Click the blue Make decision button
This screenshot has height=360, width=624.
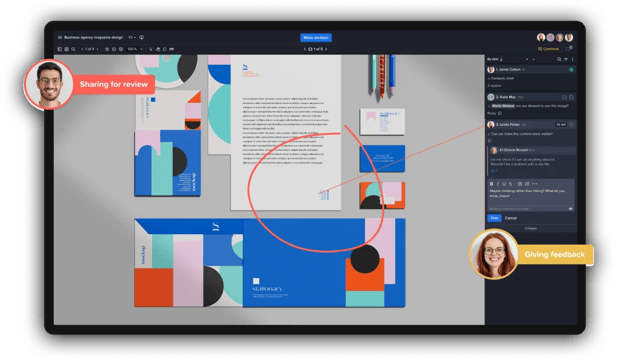tap(316, 38)
